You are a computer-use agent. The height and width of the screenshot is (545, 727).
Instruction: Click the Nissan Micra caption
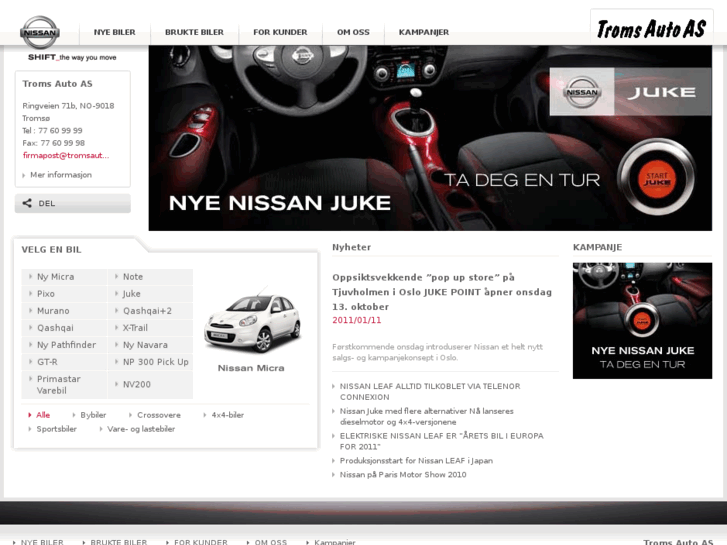click(251, 368)
